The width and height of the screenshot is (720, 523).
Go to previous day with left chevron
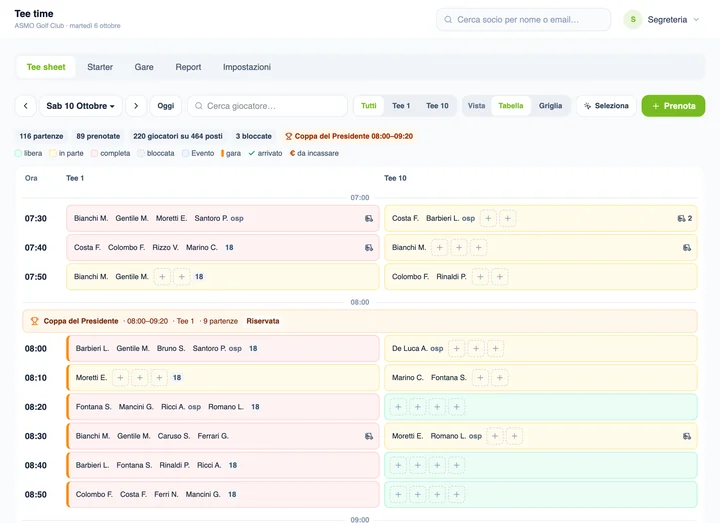click(x=26, y=106)
